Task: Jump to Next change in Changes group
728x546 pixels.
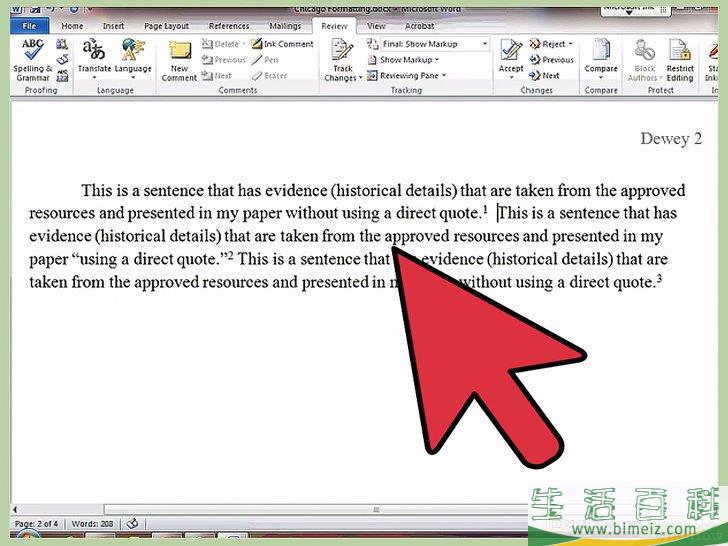Action: point(545,75)
